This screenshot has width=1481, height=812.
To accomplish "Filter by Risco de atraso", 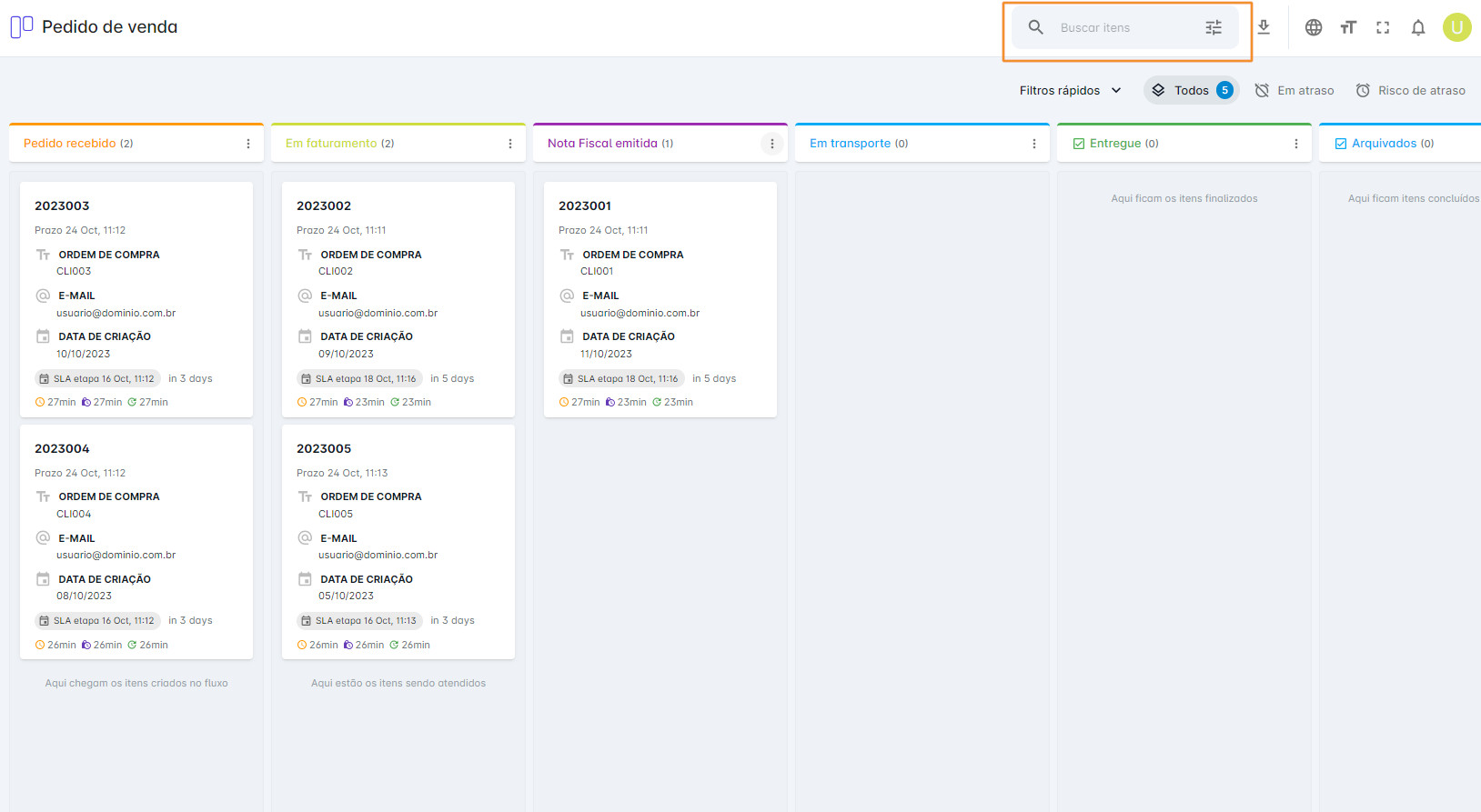I will pyautogui.click(x=1411, y=90).
